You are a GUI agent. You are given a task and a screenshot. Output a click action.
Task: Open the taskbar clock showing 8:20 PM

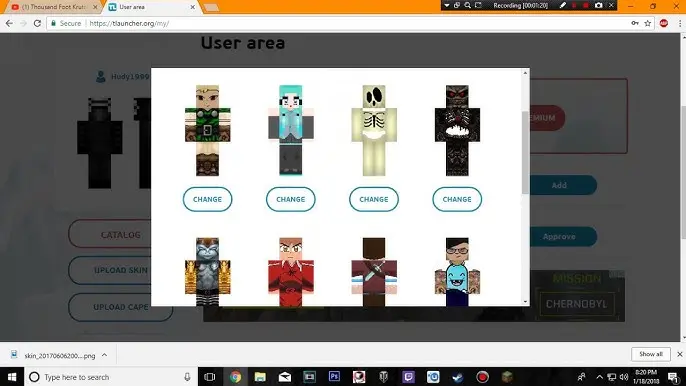[x=646, y=377]
